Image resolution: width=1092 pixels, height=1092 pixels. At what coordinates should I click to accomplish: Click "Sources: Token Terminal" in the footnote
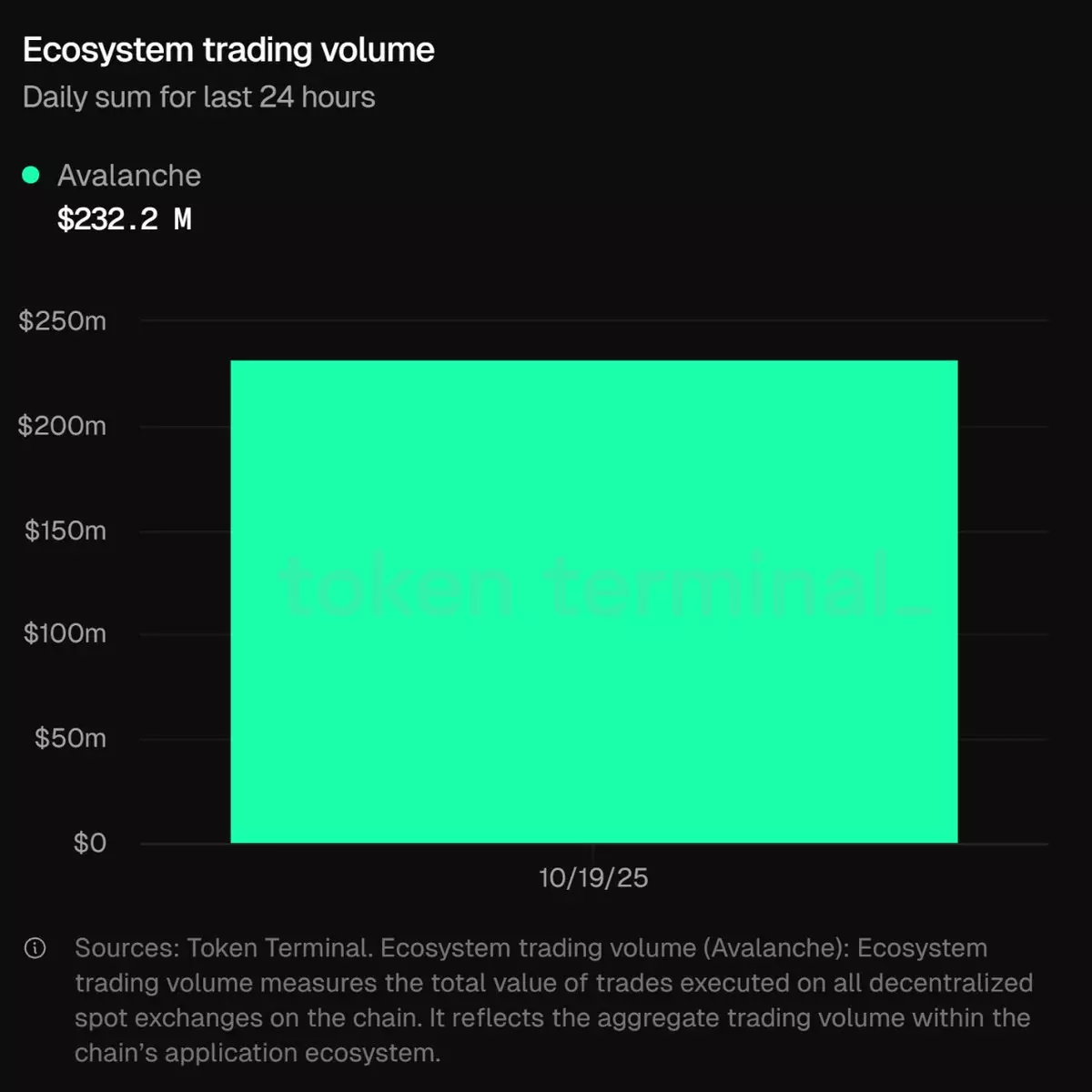(223, 948)
